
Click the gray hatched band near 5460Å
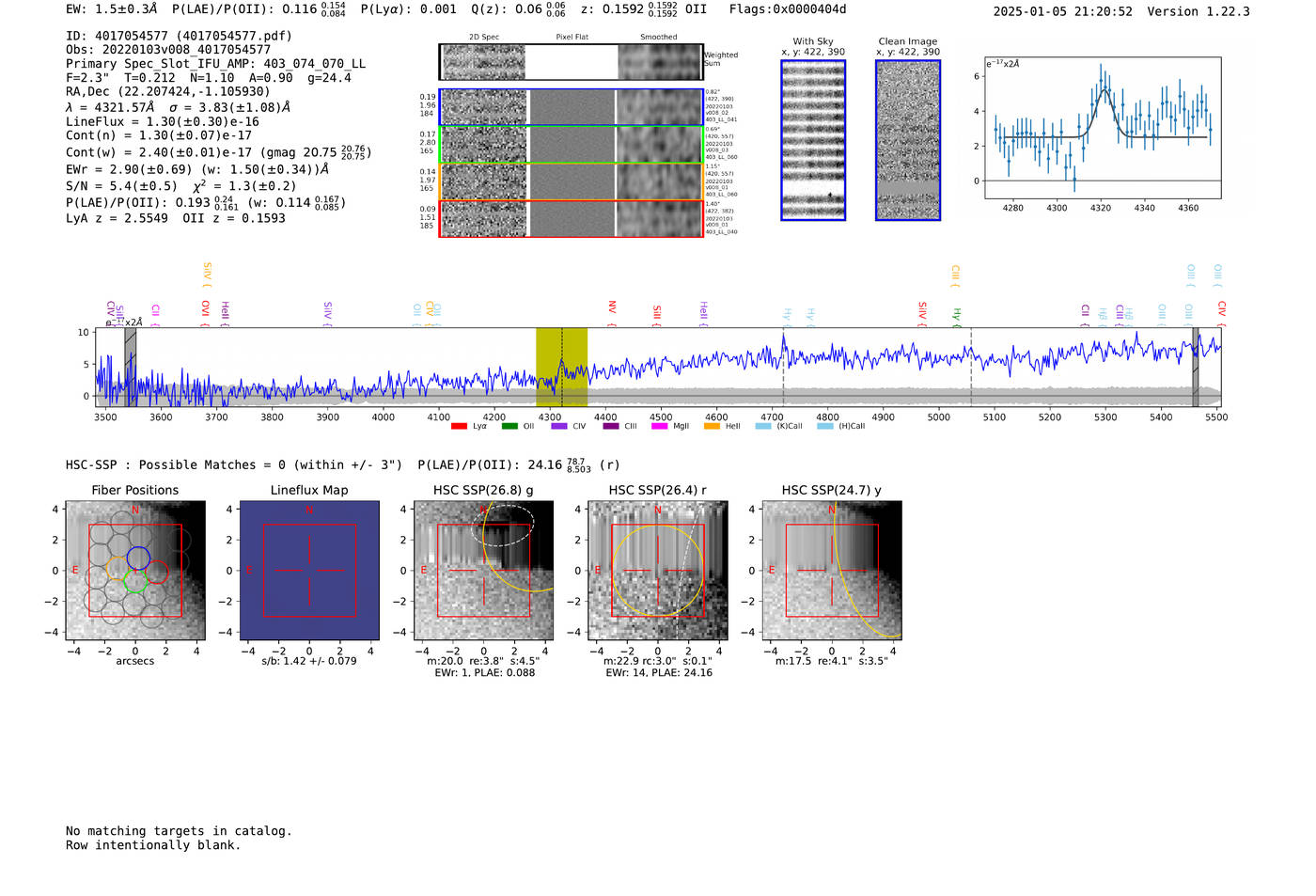click(x=1196, y=367)
